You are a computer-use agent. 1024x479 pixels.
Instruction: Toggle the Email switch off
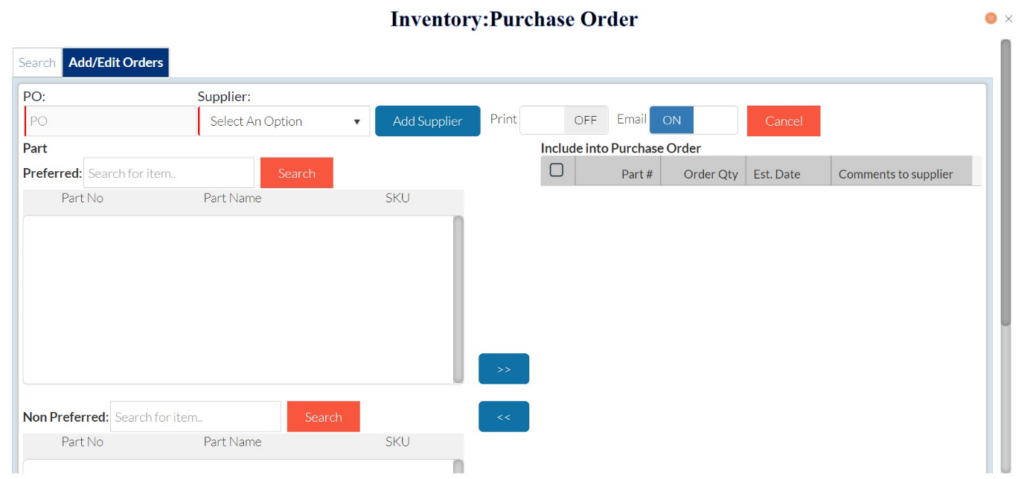click(693, 121)
